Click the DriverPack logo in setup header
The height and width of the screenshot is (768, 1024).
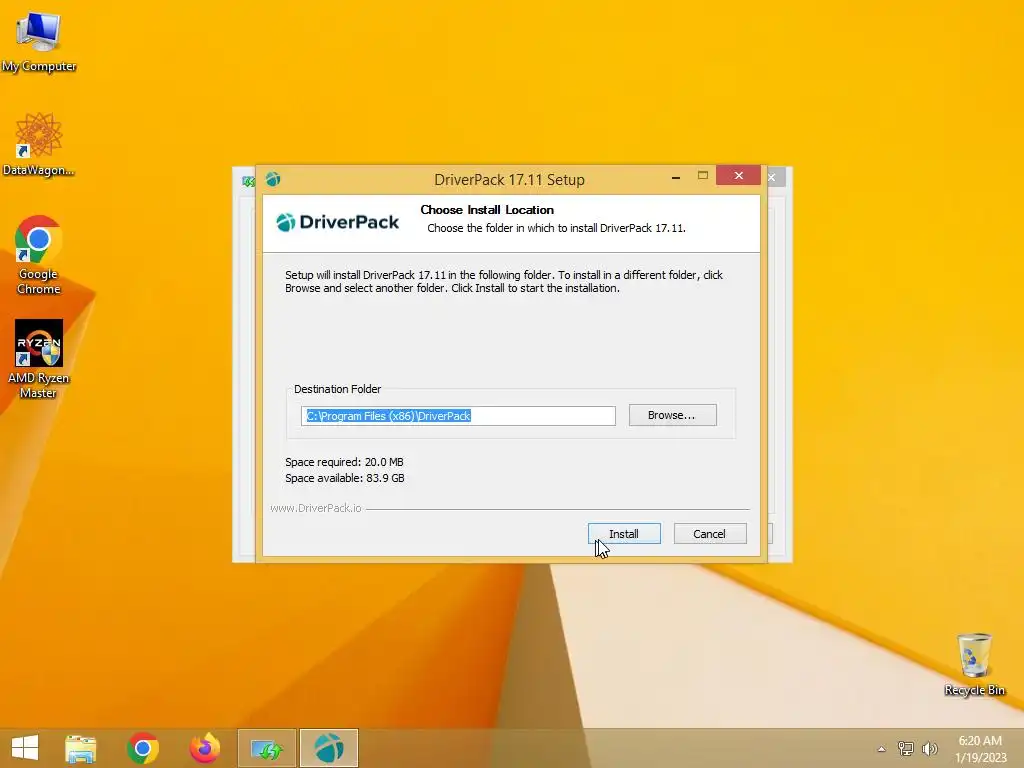pyautogui.click(x=338, y=223)
